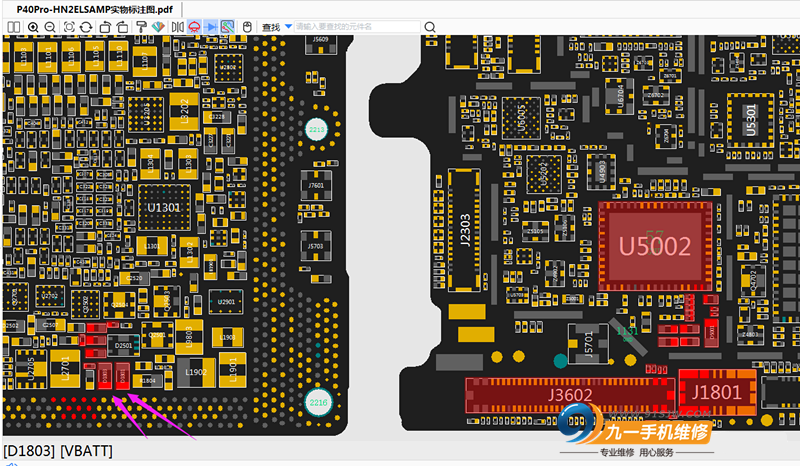Select inductor L1901
800x466 pixels.
point(233,369)
